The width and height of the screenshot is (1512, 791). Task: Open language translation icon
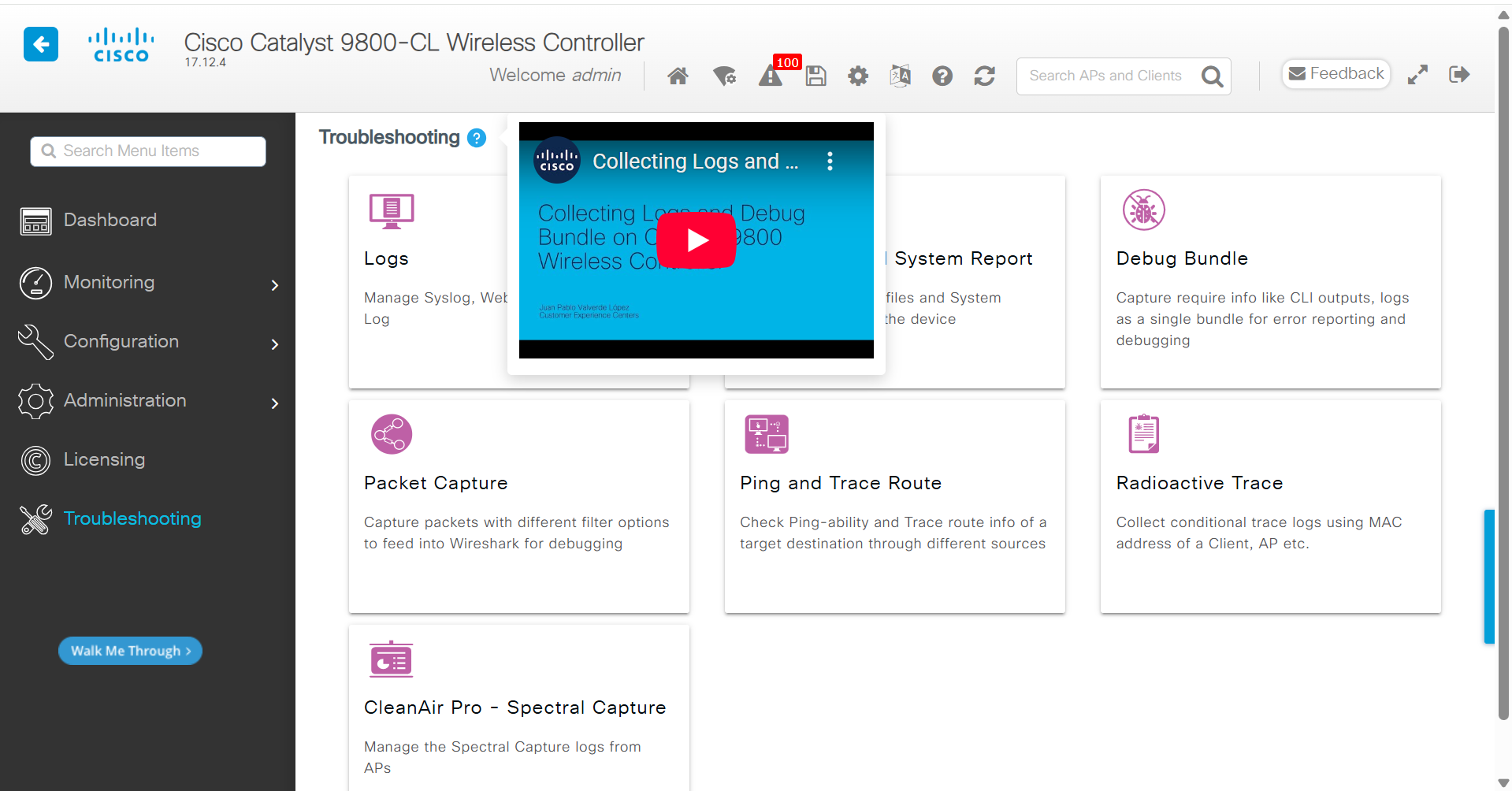pos(900,76)
